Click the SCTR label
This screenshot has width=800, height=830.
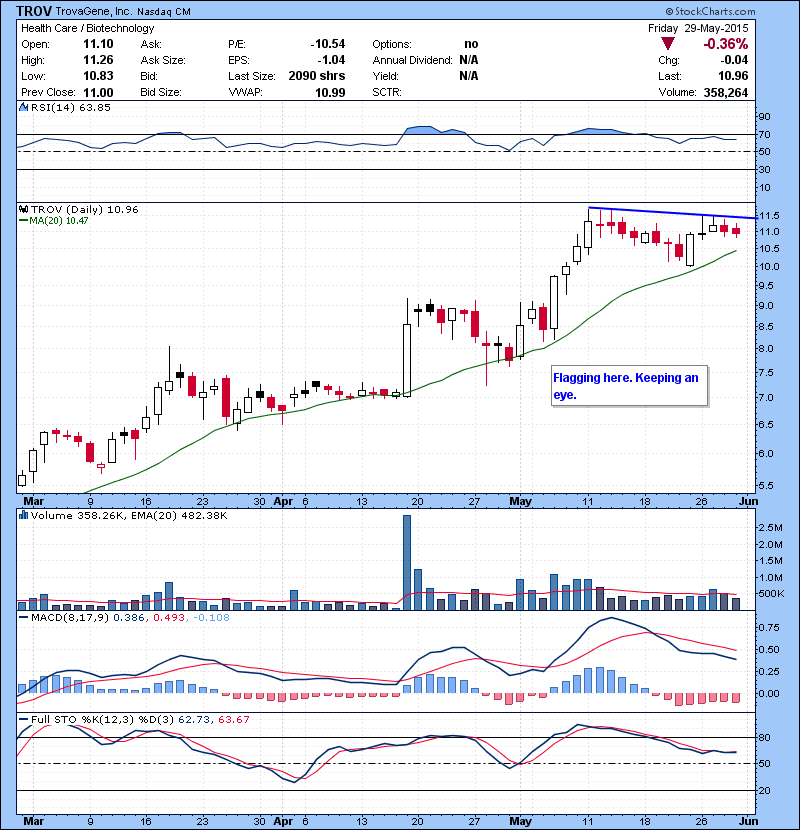(x=386, y=92)
